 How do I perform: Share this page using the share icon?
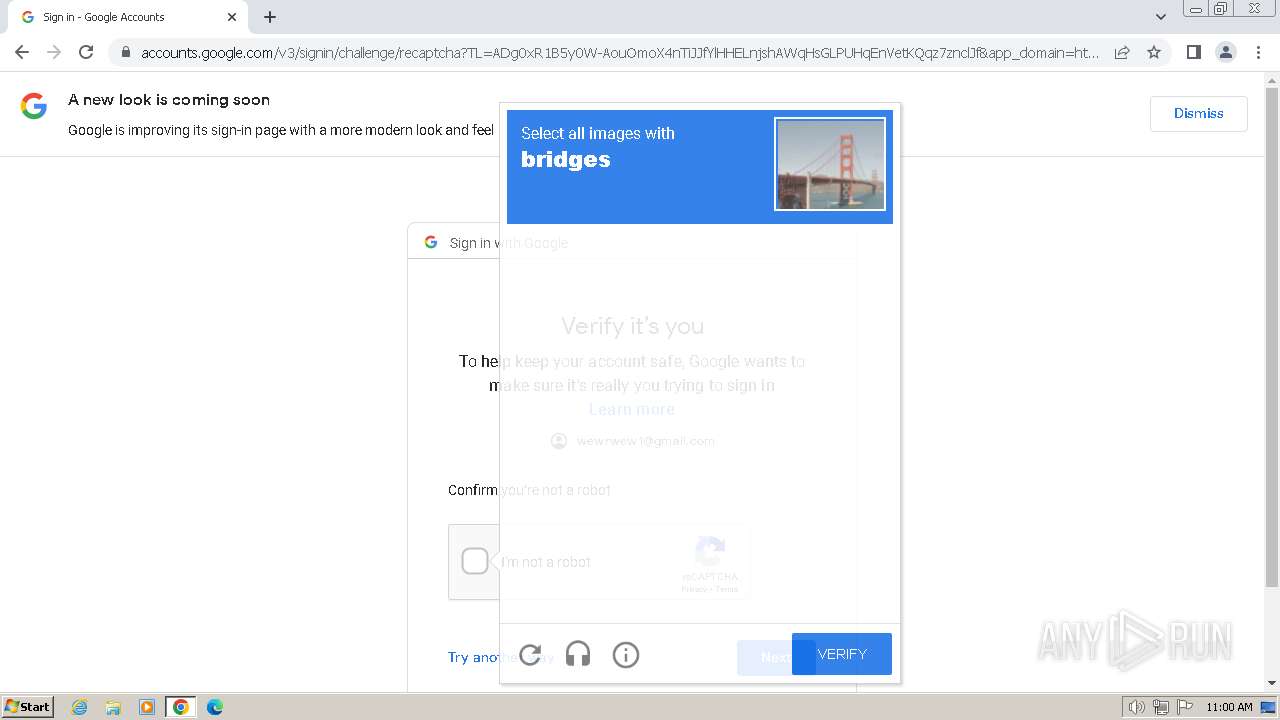[x=1122, y=52]
